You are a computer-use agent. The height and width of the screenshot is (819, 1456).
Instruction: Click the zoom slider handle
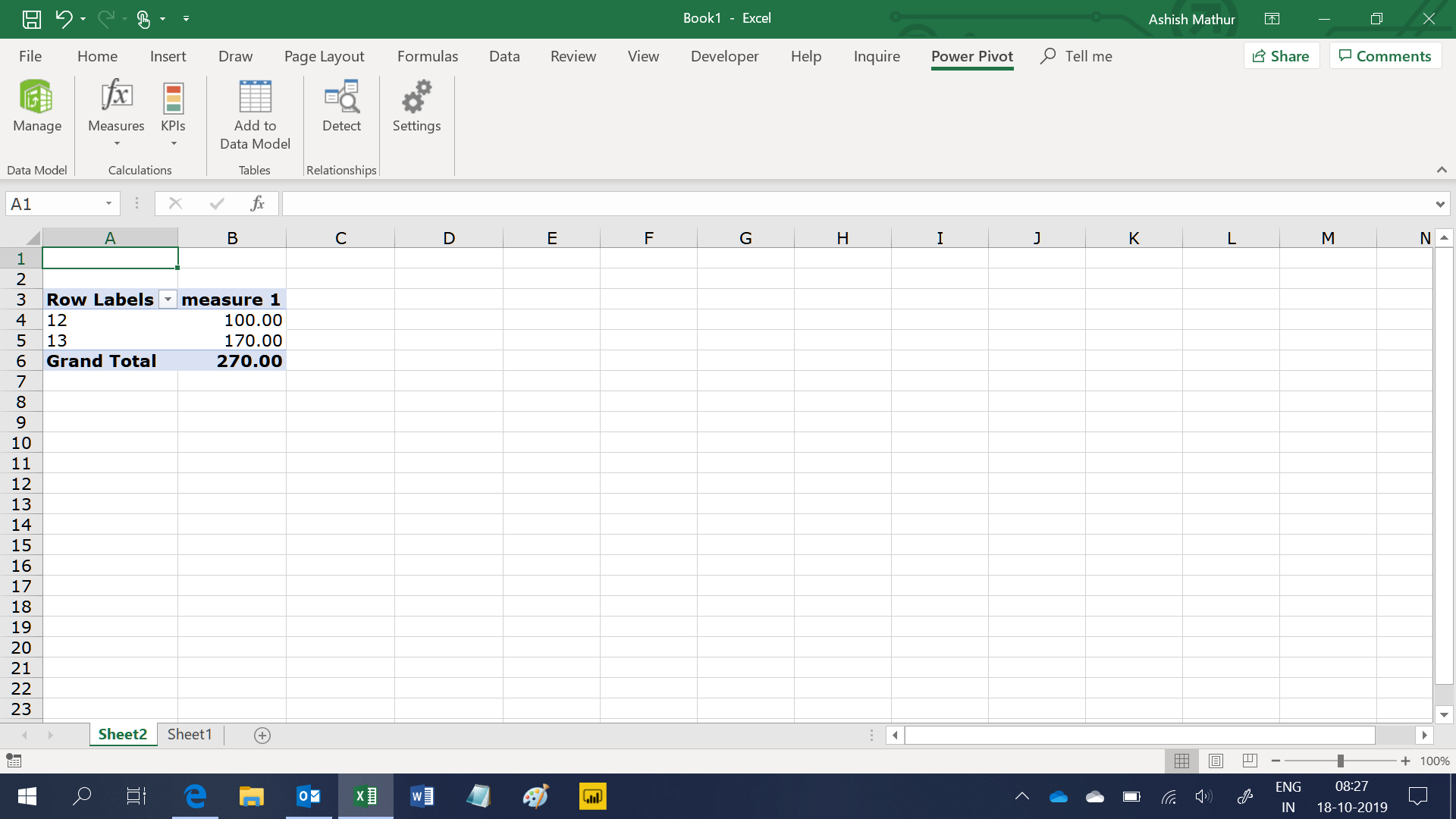tap(1340, 761)
